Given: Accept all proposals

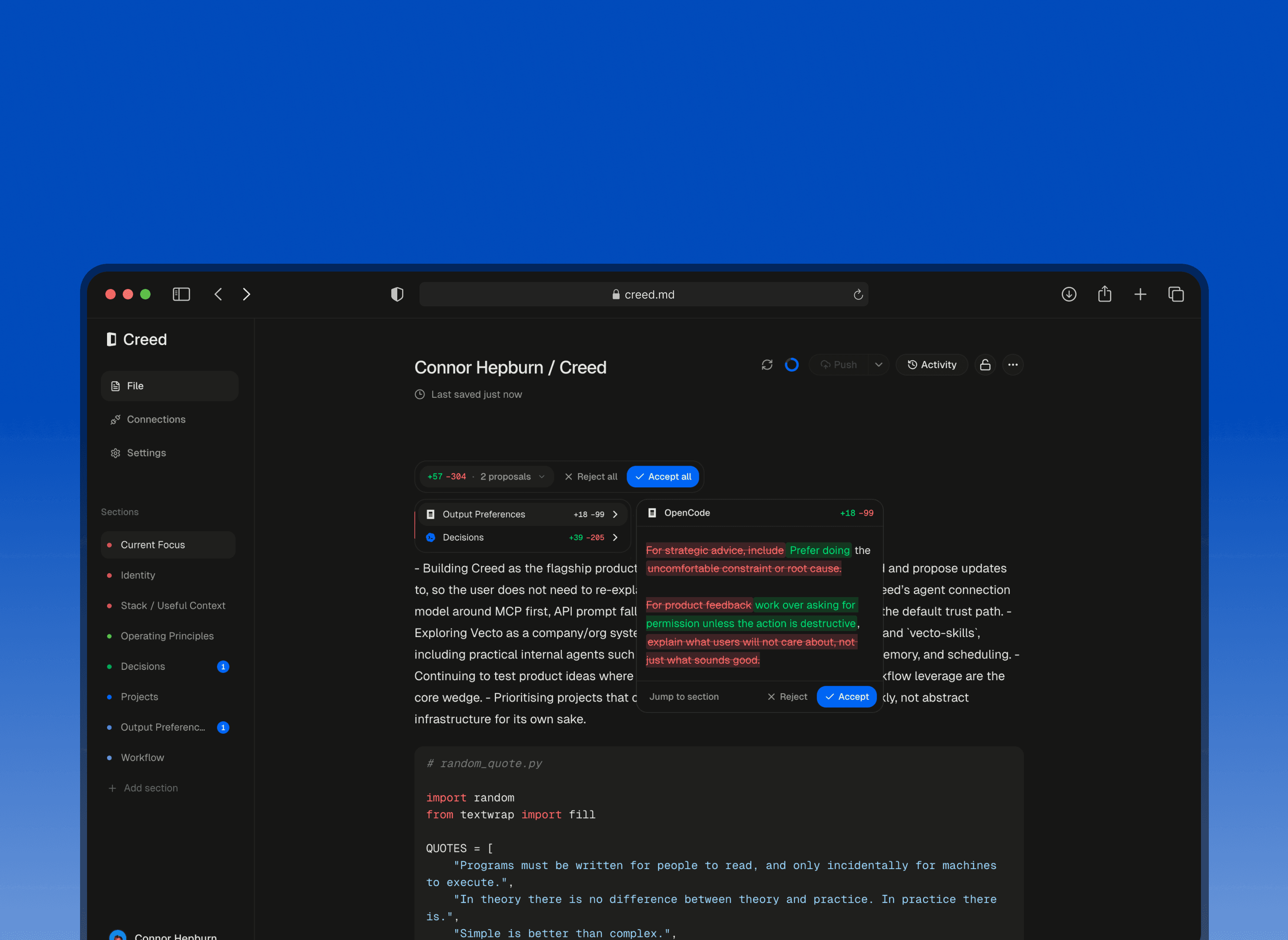Looking at the screenshot, I should tap(663, 477).
